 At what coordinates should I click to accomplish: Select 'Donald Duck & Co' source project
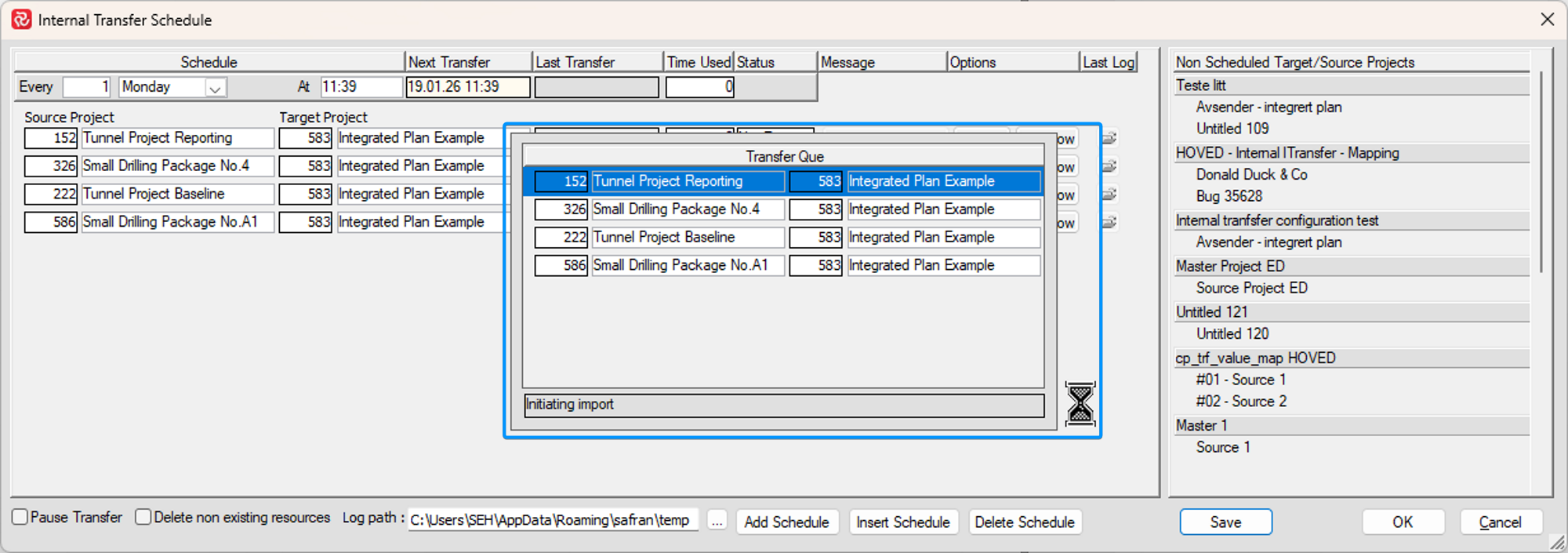click(1251, 174)
